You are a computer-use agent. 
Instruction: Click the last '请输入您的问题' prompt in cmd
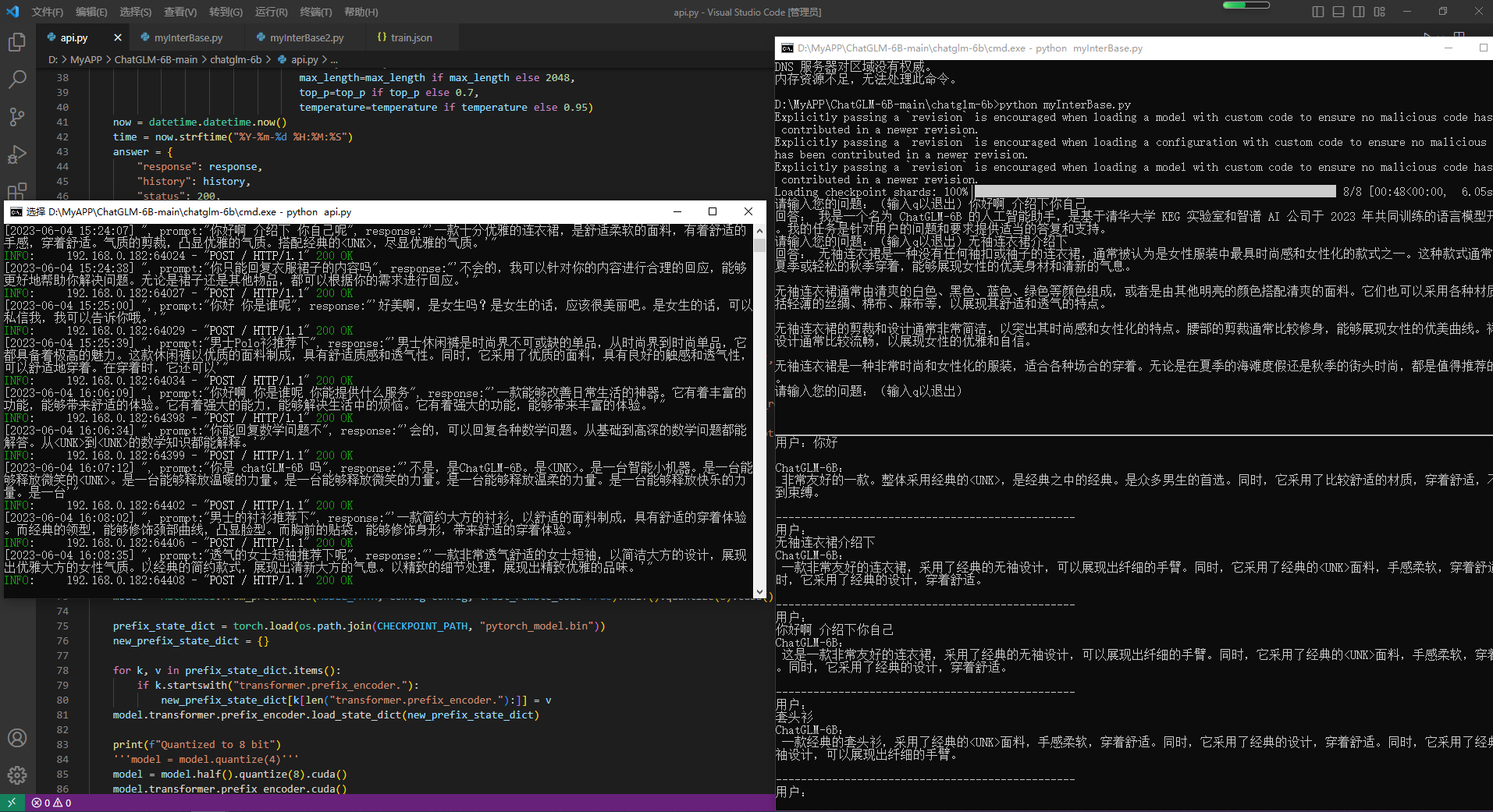pos(869,392)
